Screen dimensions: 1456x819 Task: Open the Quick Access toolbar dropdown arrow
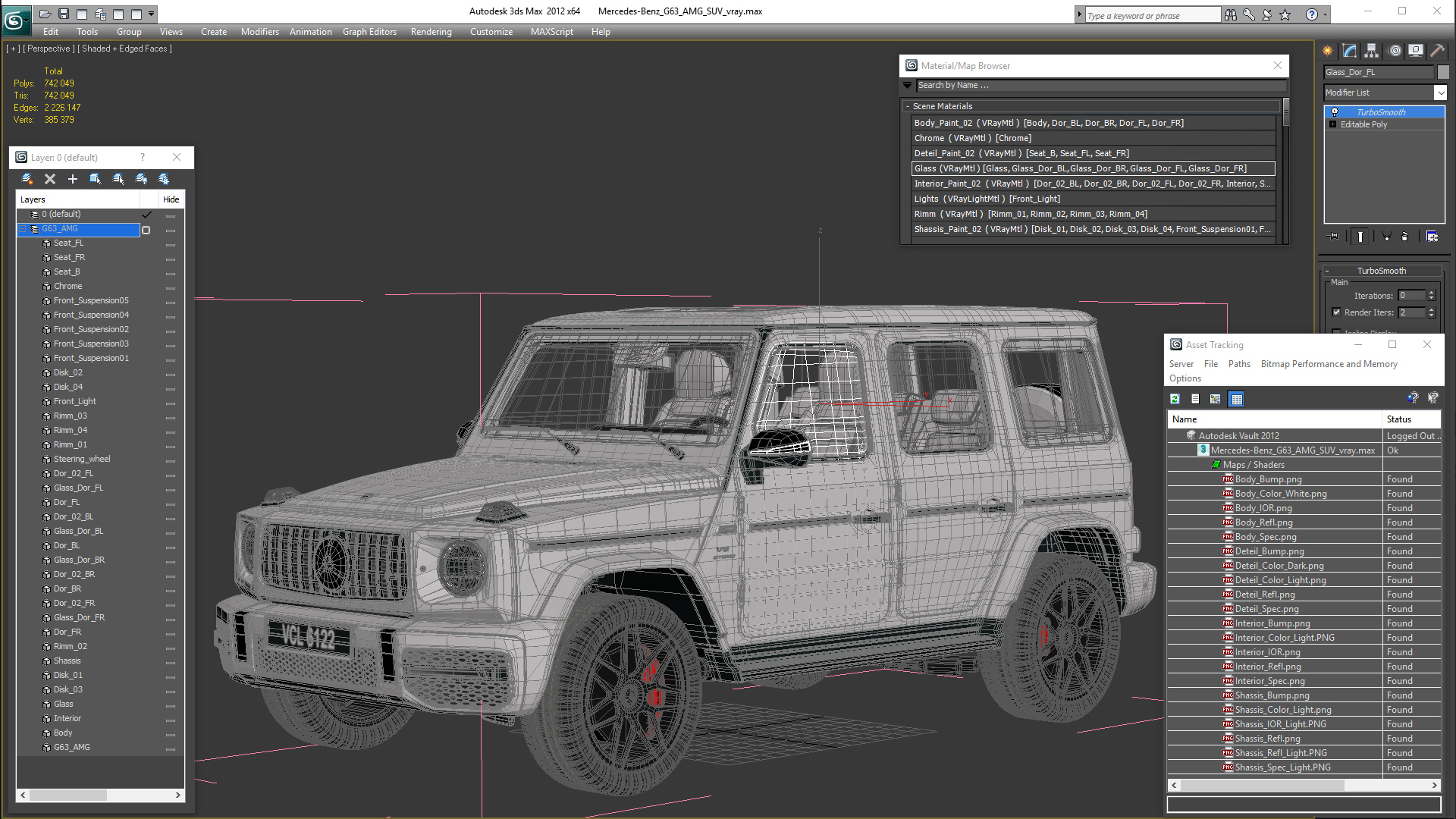coord(152,14)
